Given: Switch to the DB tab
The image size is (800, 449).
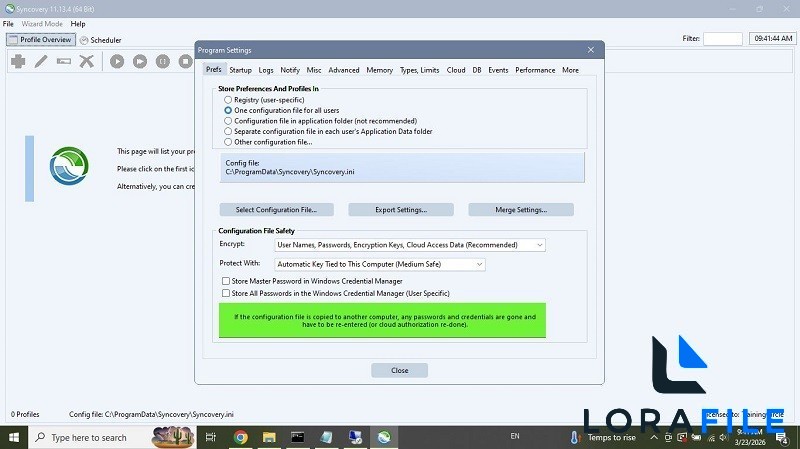Looking at the screenshot, I should (477, 70).
